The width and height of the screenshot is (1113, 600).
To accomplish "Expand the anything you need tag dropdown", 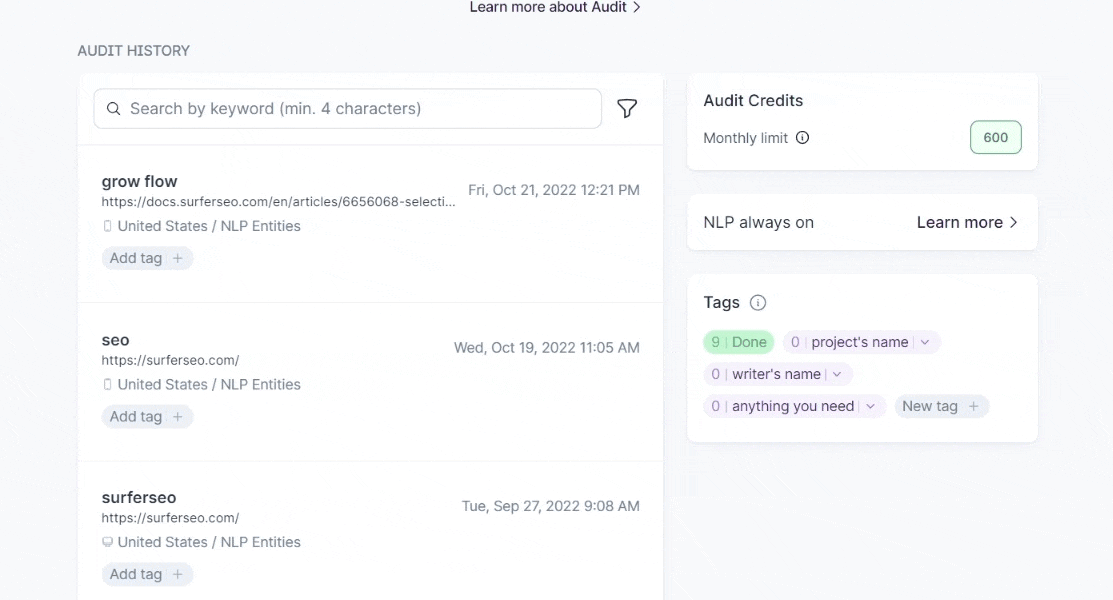I will click(x=870, y=406).
